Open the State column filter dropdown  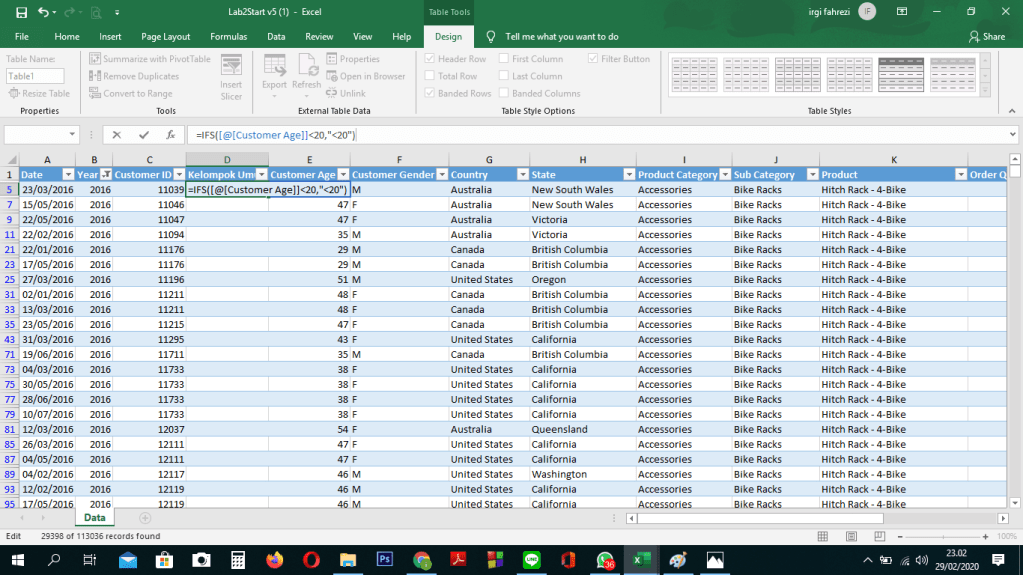tap(629, 174)
